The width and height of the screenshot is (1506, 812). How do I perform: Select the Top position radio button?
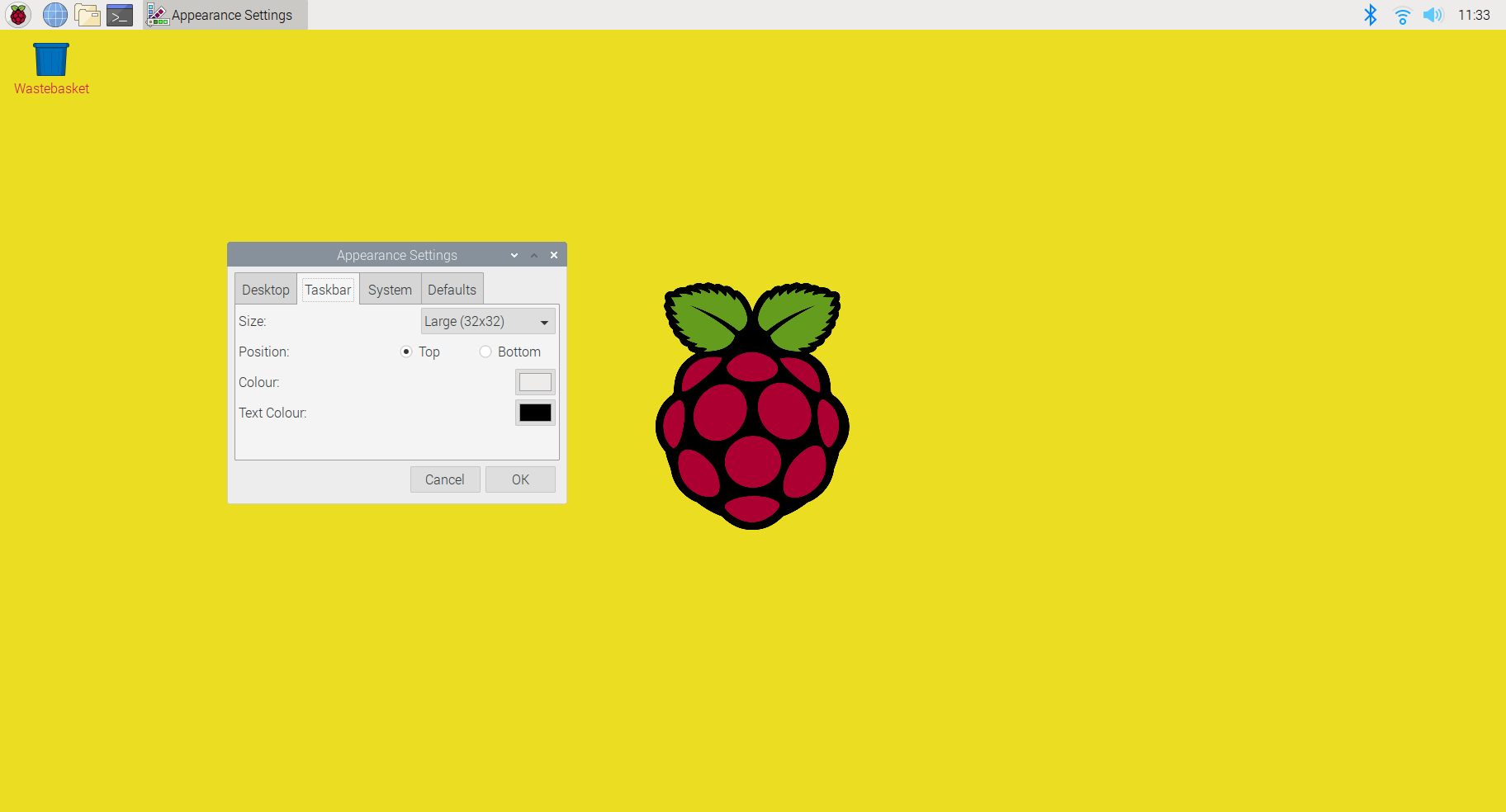pyautogui.click(x=406, y=352)
